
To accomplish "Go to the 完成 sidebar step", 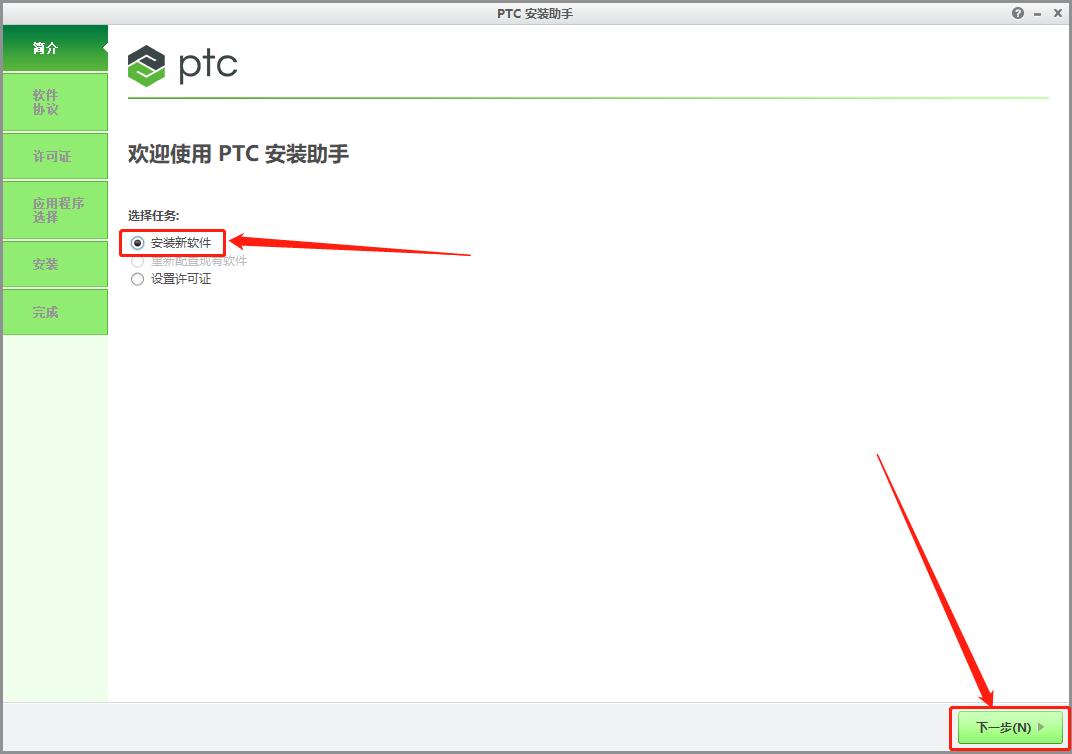I will pyautogui.click(x=55, y=312).
